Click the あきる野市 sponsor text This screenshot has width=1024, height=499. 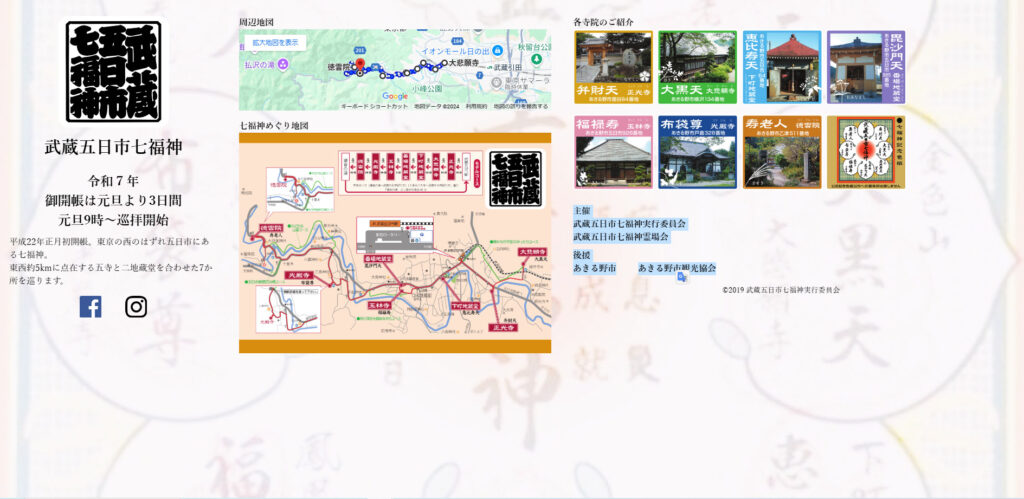coord(594,268)
